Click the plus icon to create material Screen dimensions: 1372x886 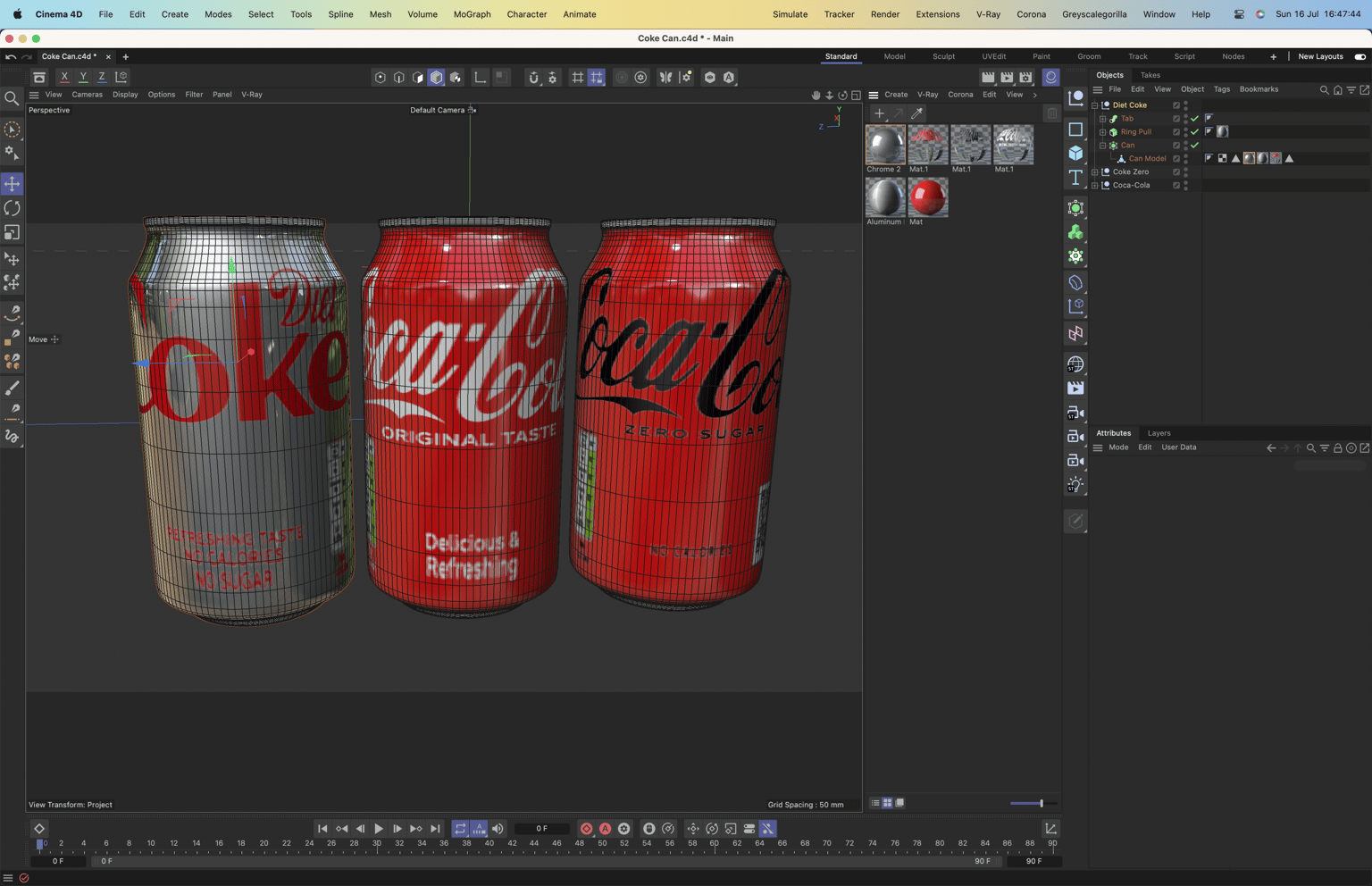[x=879, y=113]
